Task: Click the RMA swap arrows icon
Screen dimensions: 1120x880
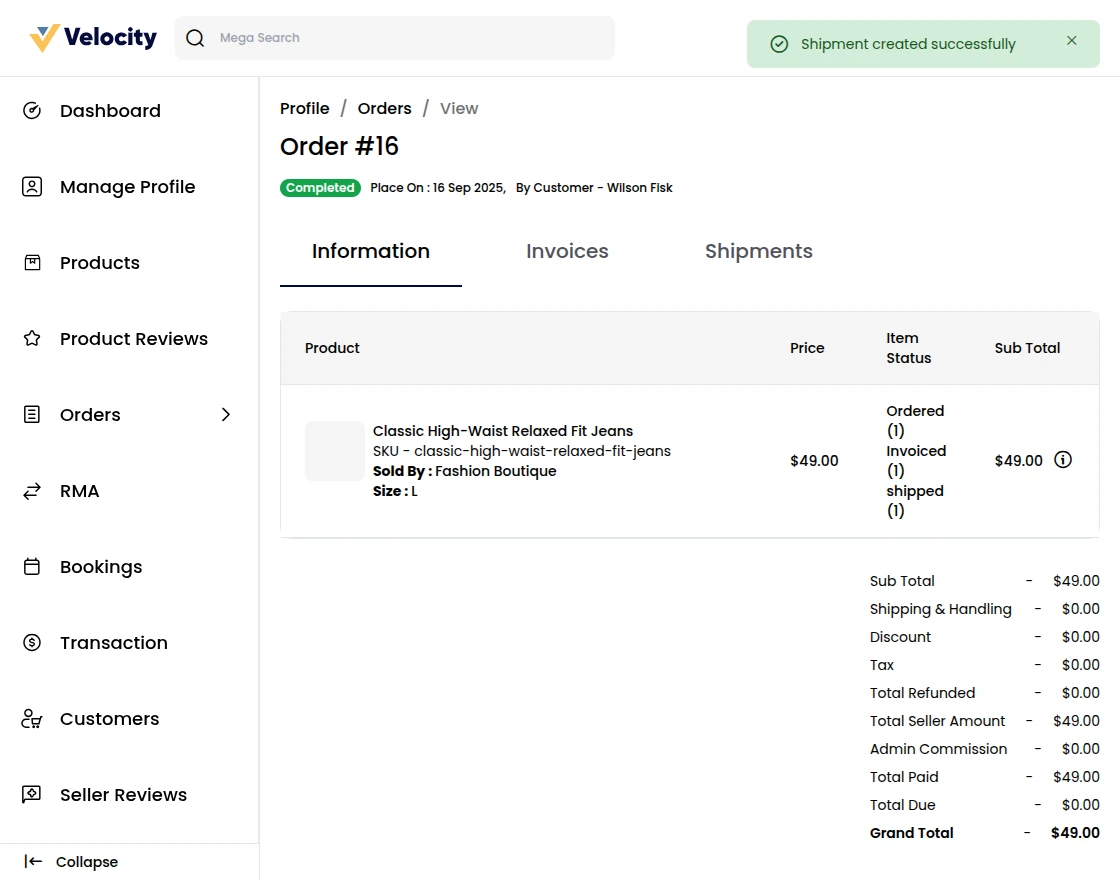Action: click(x=32, y=491)
